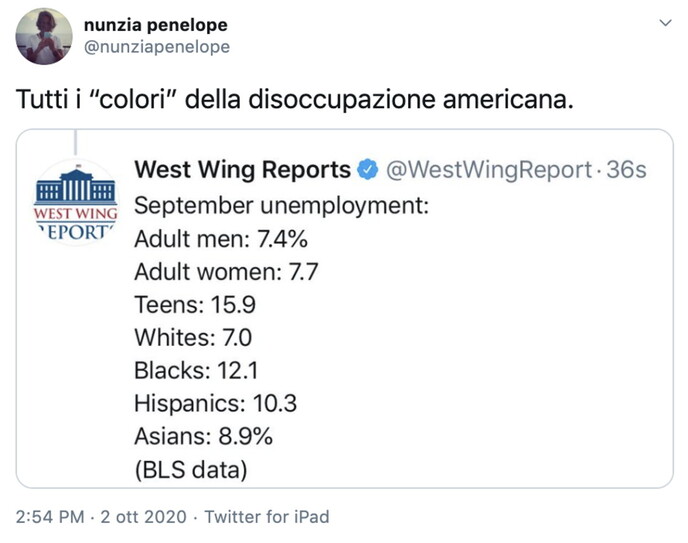The height and width of the screenshot is (543, 688).
Task: Click the blue verified badge
Action: (x=368, y=170)
